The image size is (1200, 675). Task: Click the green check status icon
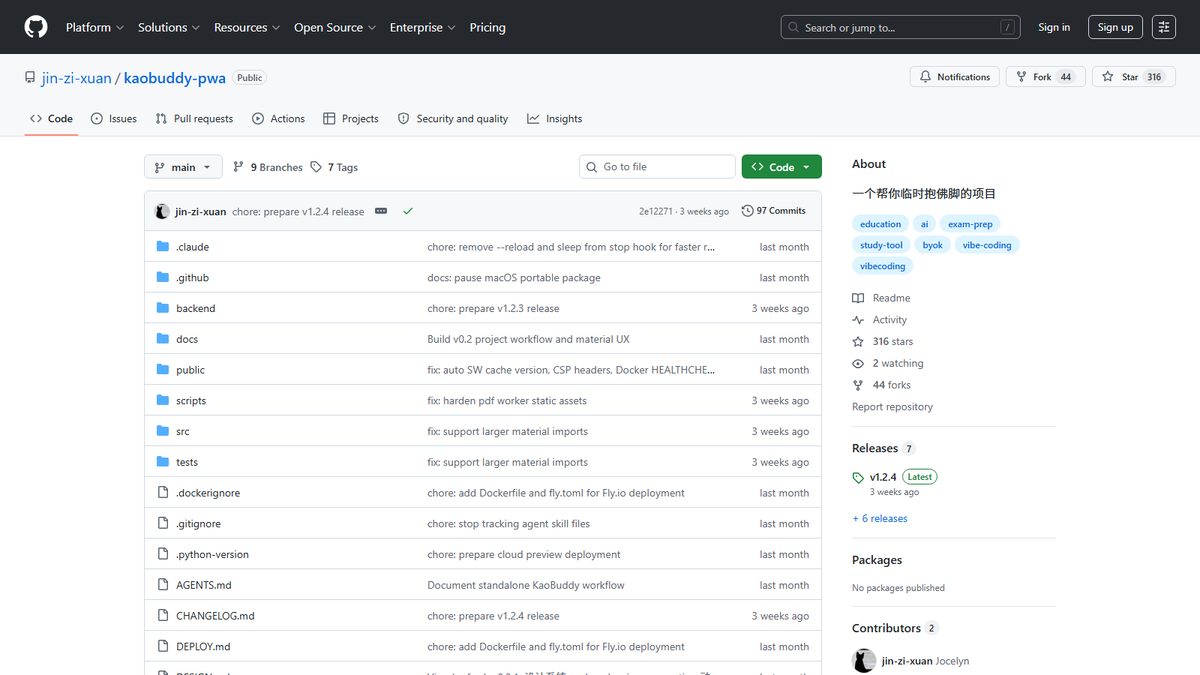click(x=408, y=211)
